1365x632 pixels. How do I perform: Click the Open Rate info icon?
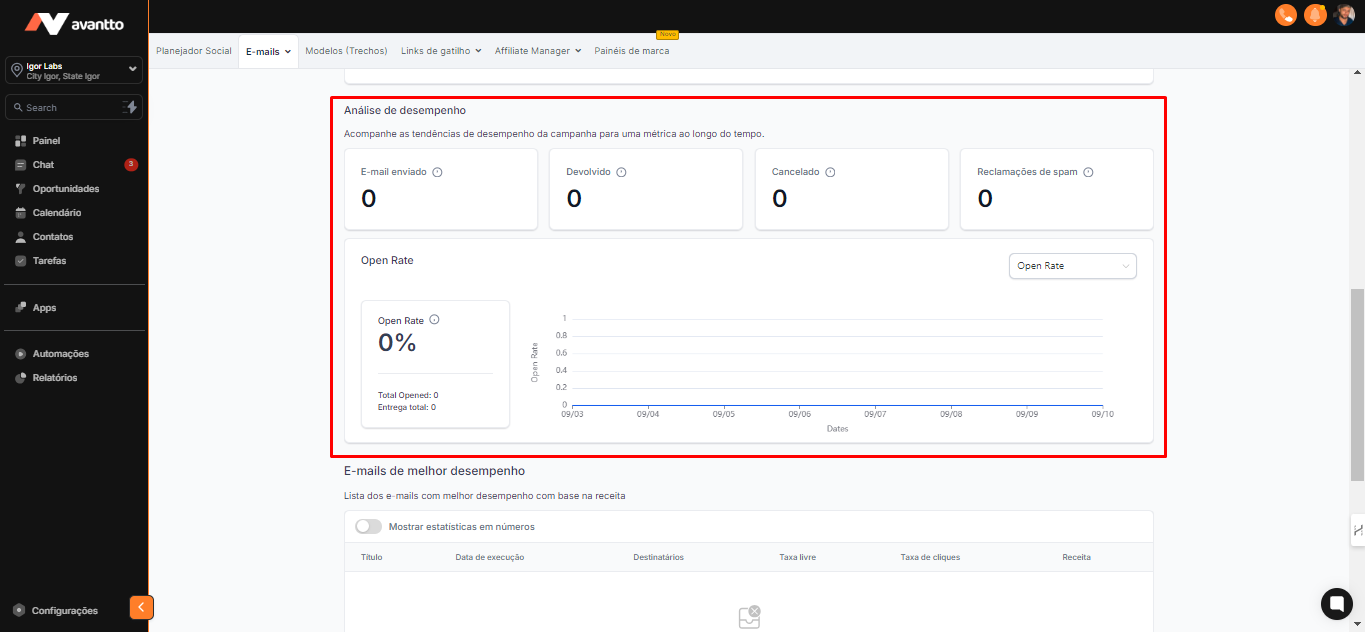click(434, 320)
